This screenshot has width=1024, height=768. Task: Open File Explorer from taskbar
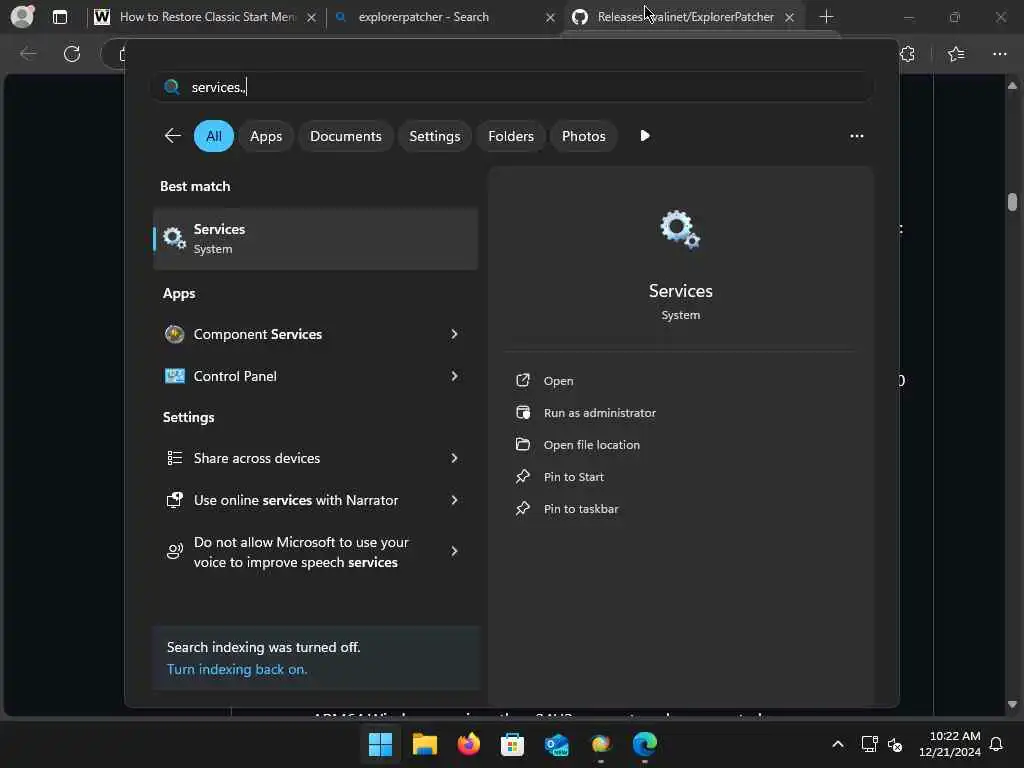424,744
